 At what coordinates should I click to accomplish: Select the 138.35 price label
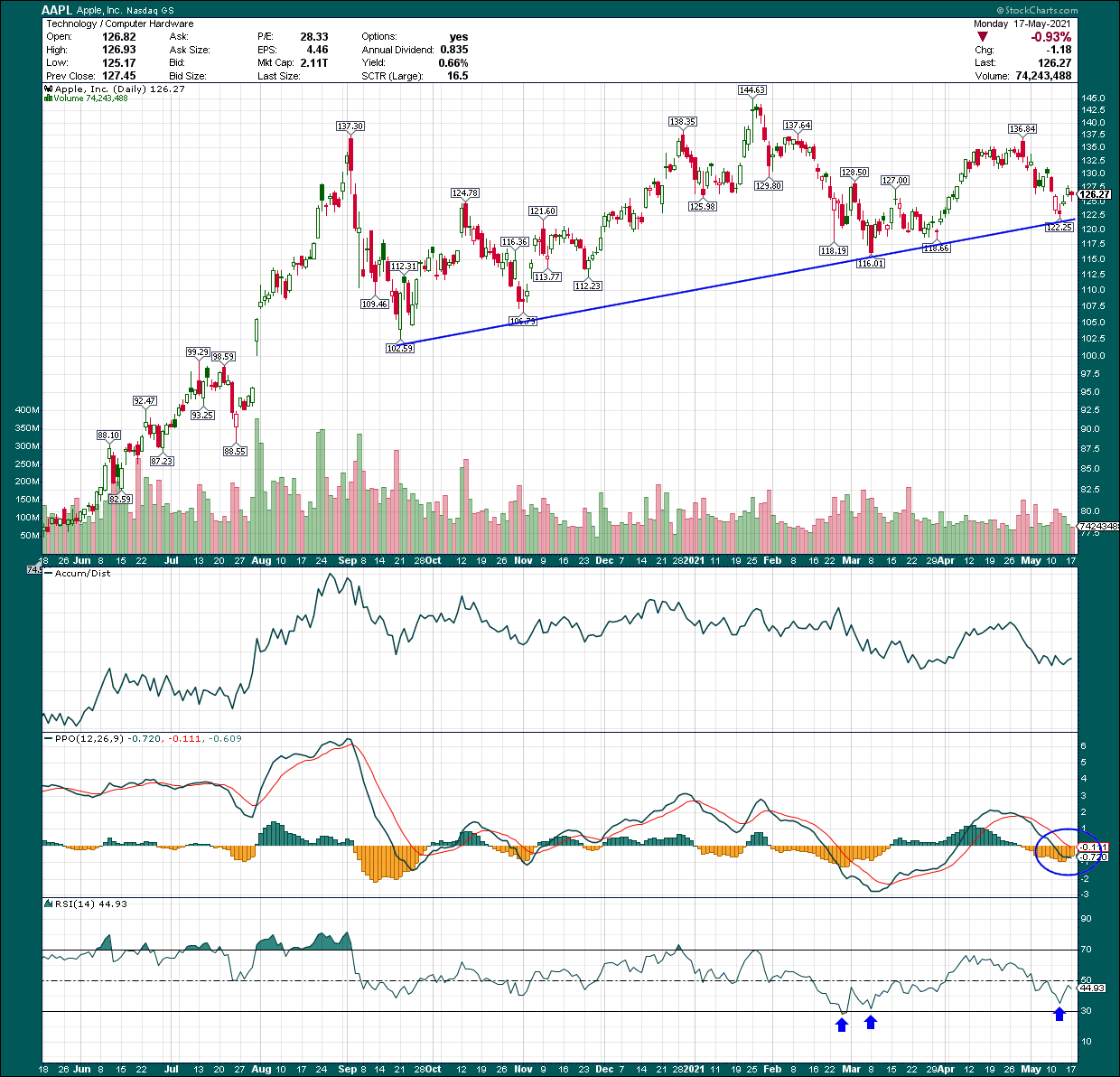point(683,121)
